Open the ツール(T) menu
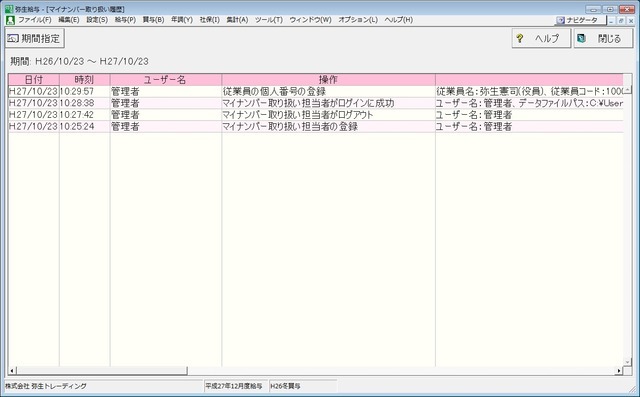The height and width of the screenshot is (397, 640). 269,20
